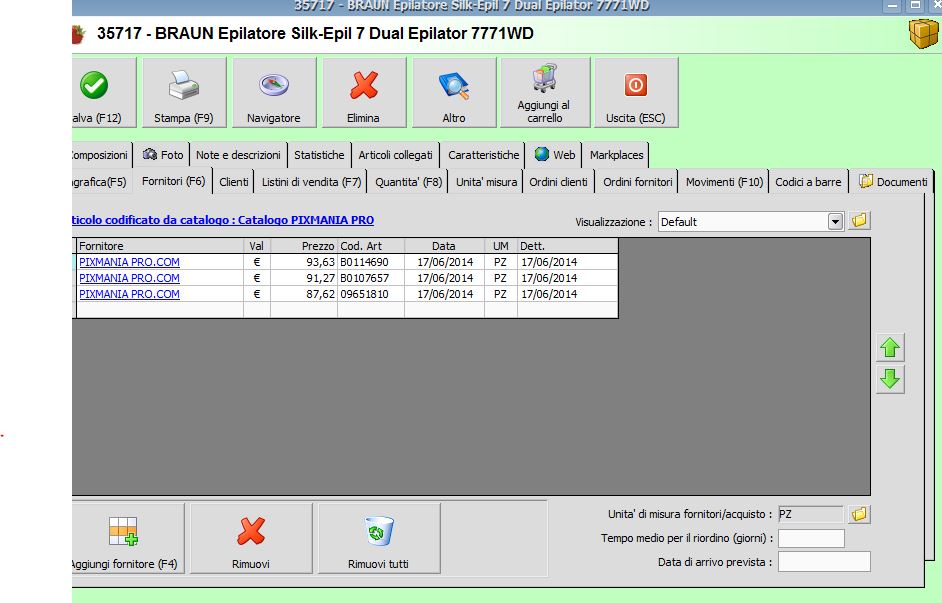The height and width of the screenshot is (603, 942).
Task: Click the UM column header
Action: [501, 246]
